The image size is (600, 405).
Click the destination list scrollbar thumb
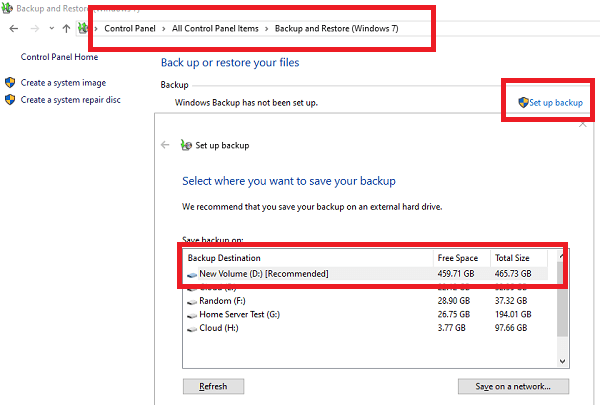click(562, 299)
